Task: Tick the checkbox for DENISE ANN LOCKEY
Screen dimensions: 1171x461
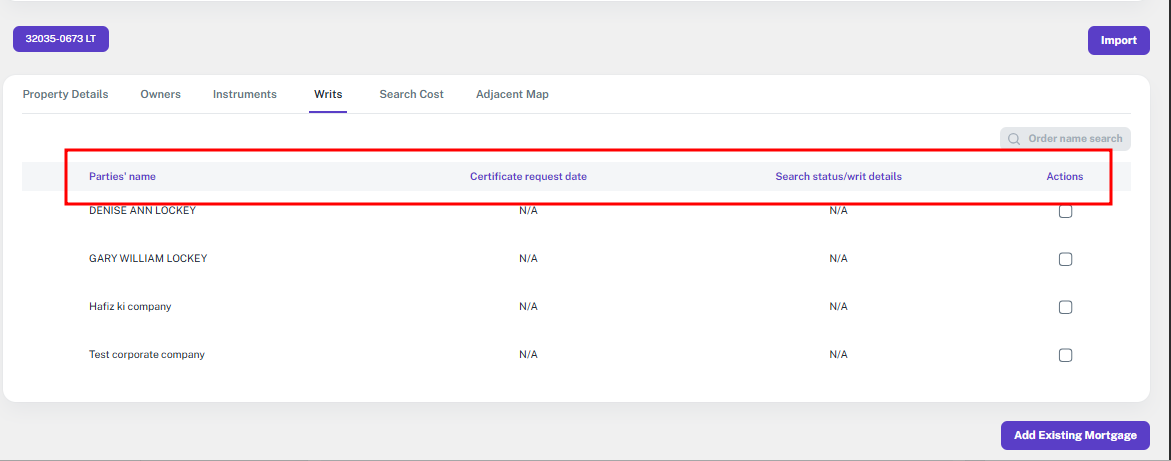Action: (x=1065, y=211)
